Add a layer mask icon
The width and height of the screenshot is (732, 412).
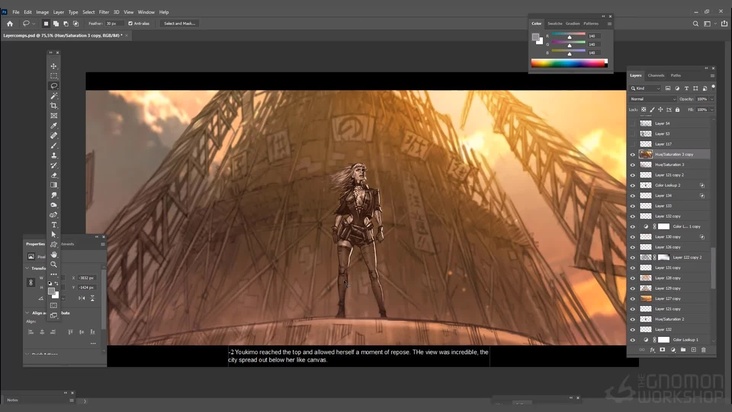(x=662, y=349)
